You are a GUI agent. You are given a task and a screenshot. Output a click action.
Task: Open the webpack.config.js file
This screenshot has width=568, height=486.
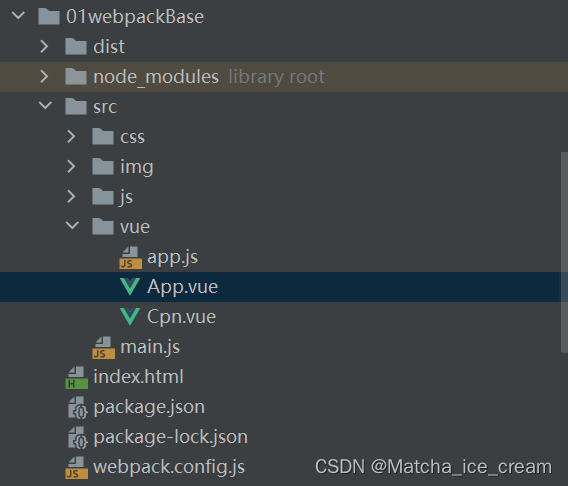tap(169, 467)
